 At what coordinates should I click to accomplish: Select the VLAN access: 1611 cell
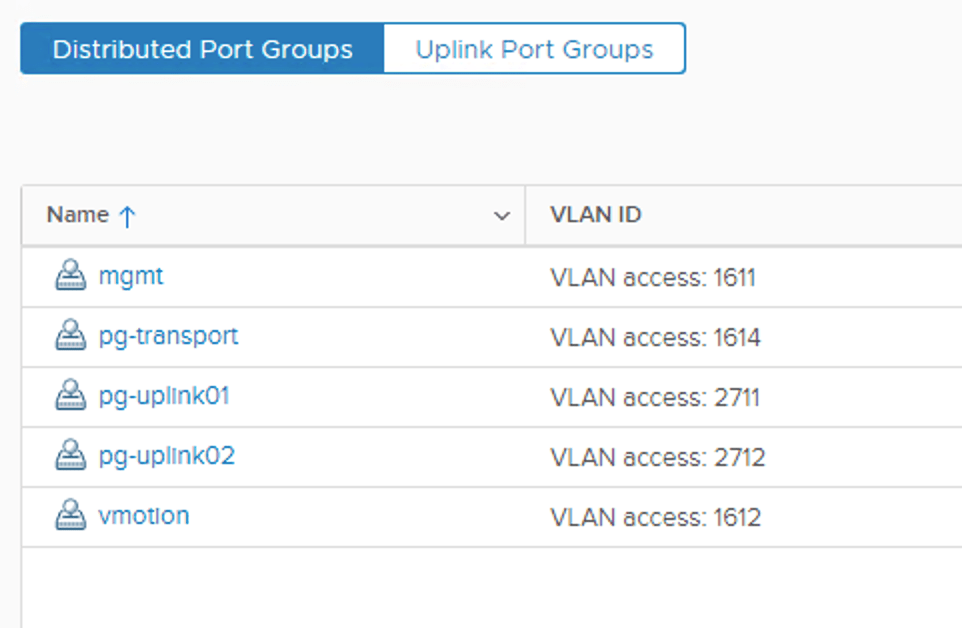pos(653,277)
